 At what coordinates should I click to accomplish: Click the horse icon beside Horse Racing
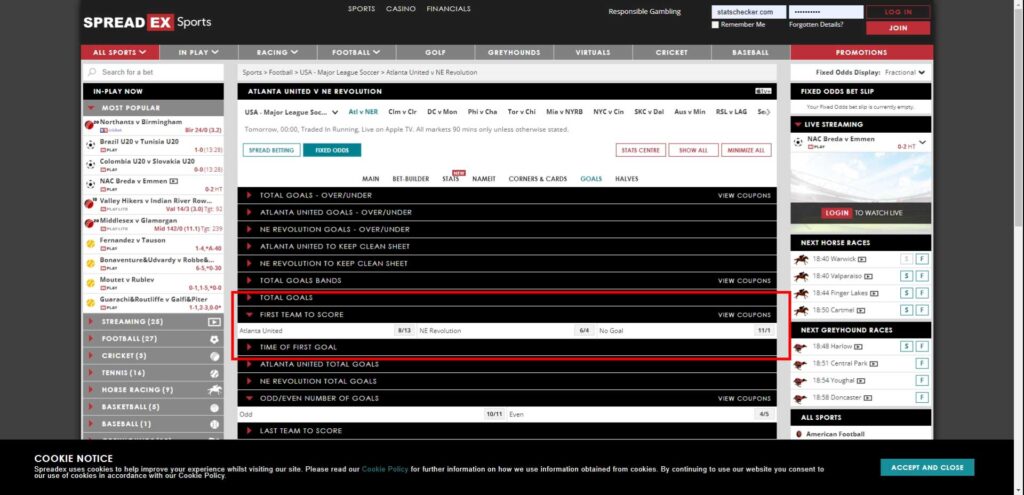click(x=214, y=390)
